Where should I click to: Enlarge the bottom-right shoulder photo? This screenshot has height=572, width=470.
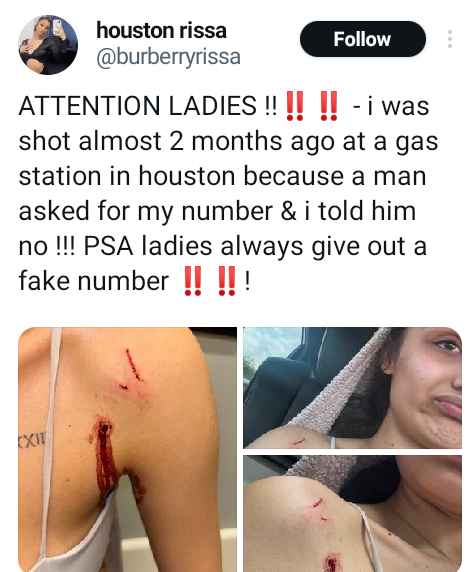pyautogui.click(x=352, y=514)
